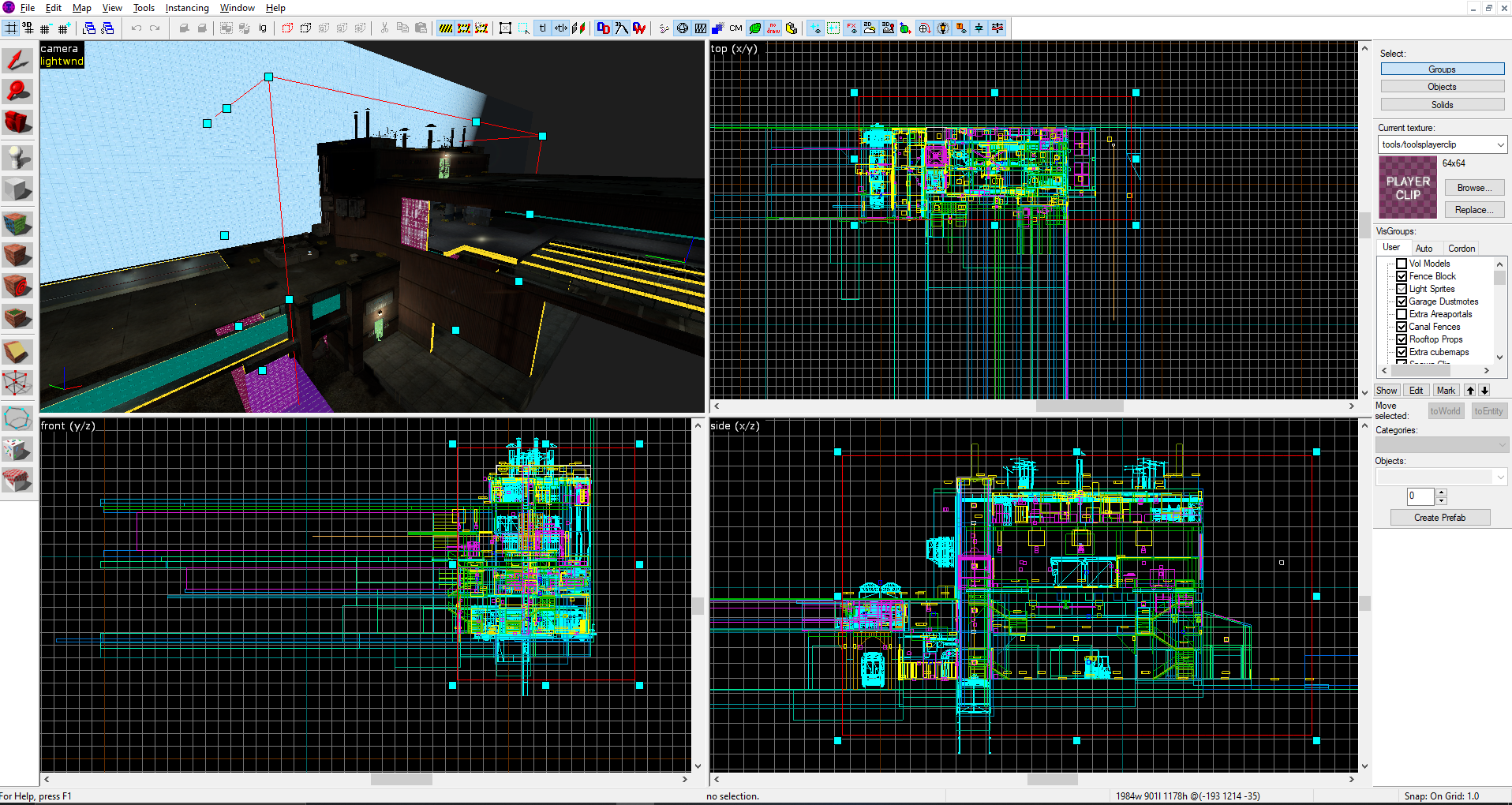
Task: Open the Instancing menu
Action: (187, 8)
